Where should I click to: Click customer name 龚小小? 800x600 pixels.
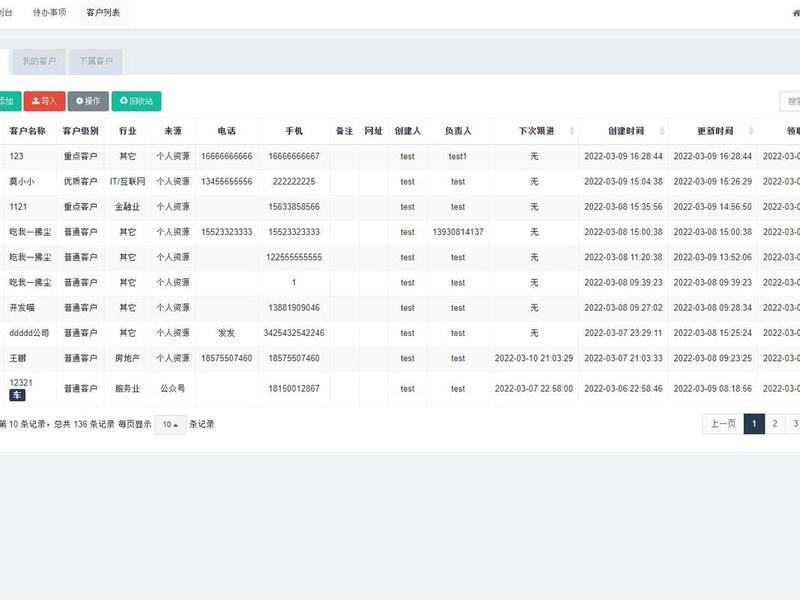coord(22,182)
